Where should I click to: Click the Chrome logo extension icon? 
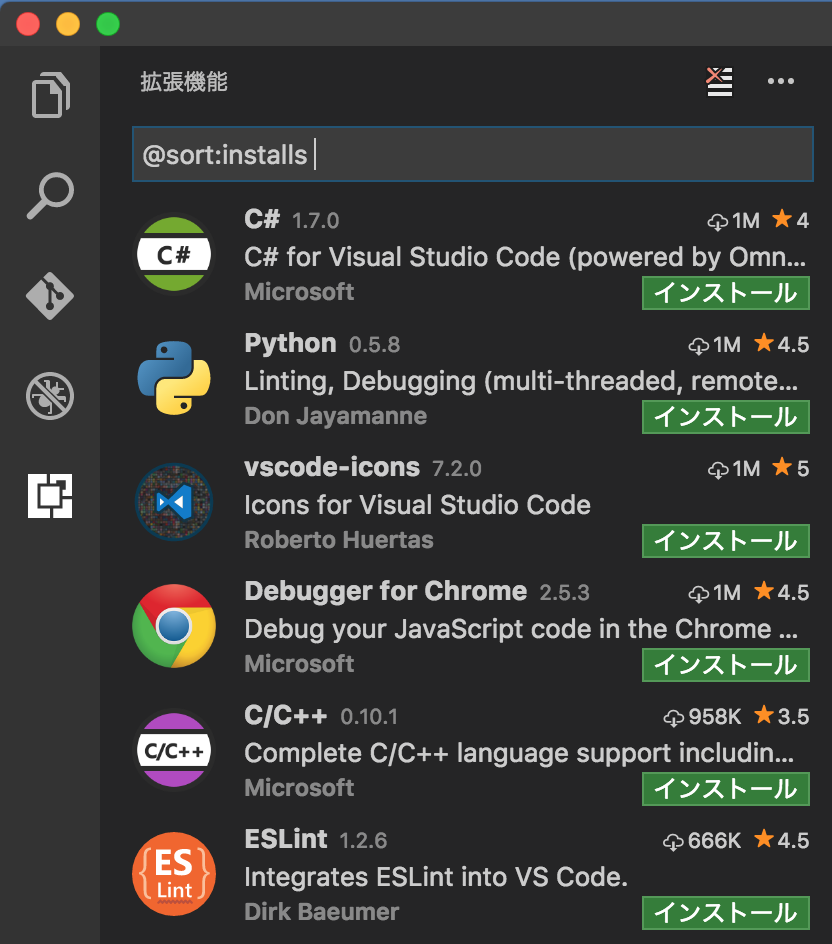click(174, 626)
